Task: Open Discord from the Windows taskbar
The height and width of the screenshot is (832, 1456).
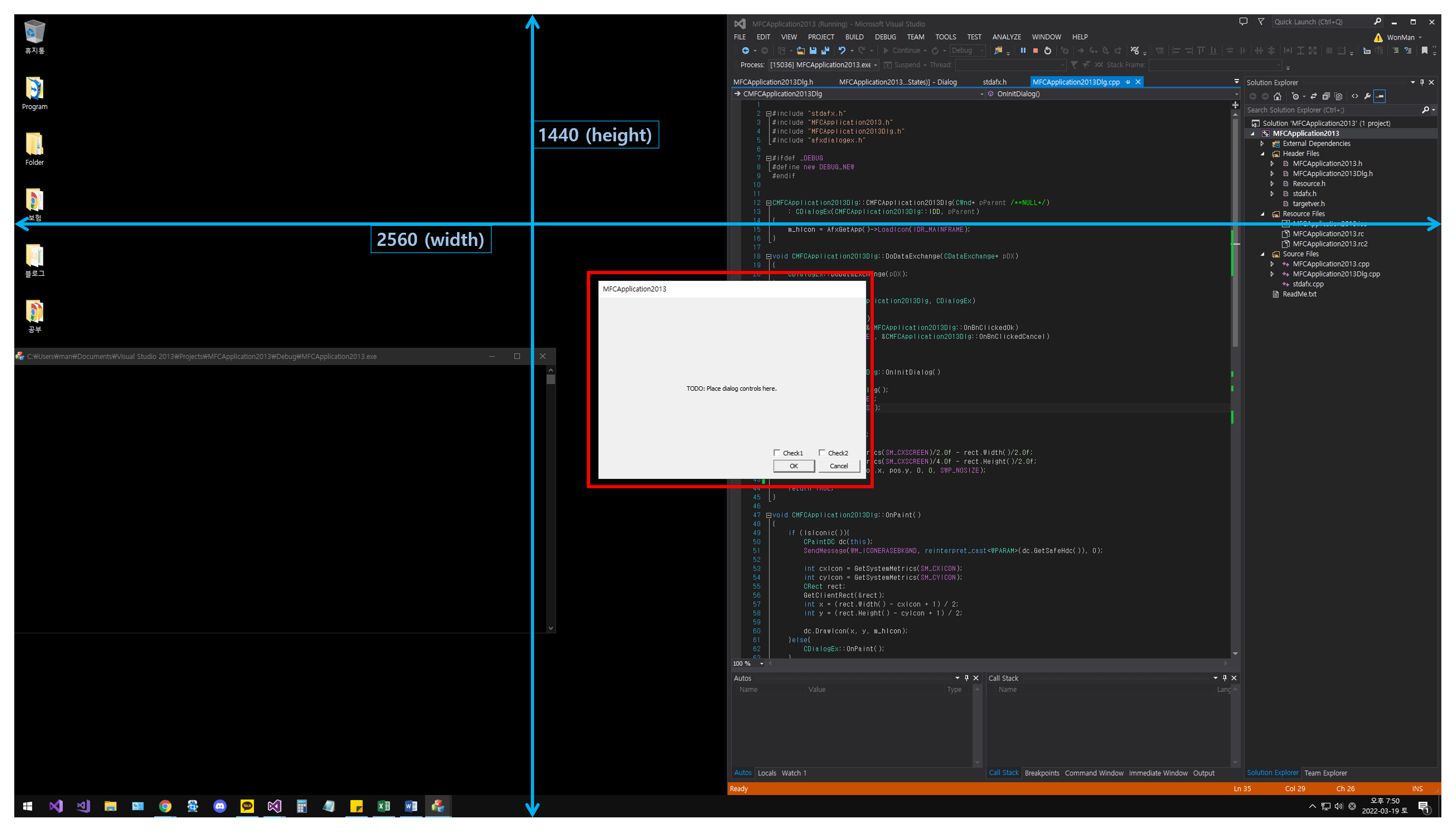Action: [220, 806]
